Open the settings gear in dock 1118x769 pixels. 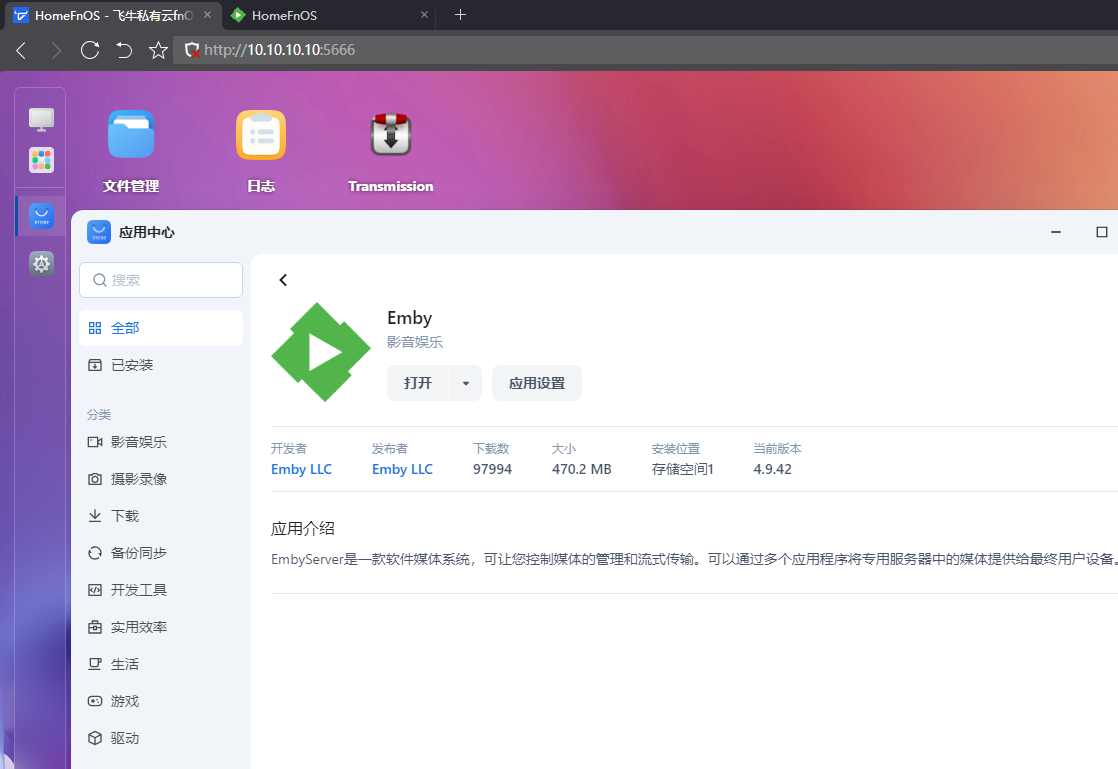click(41, 264)
